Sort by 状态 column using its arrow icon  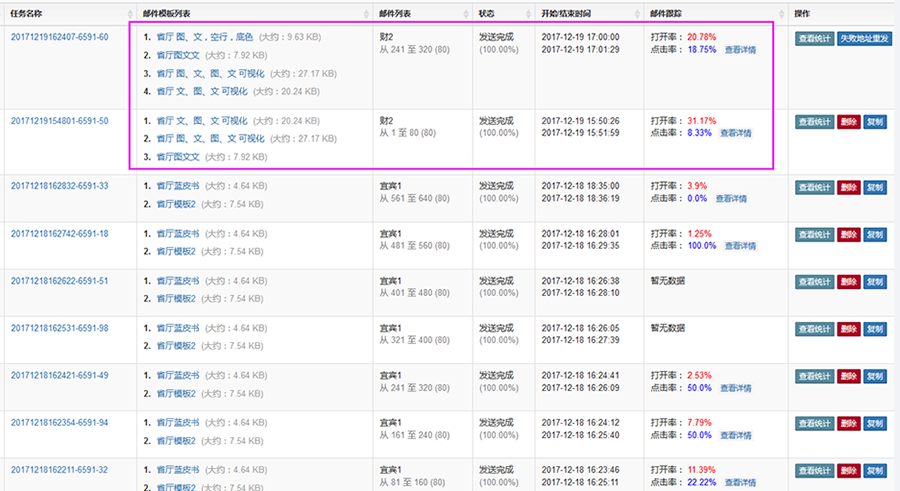click(527, 13)
